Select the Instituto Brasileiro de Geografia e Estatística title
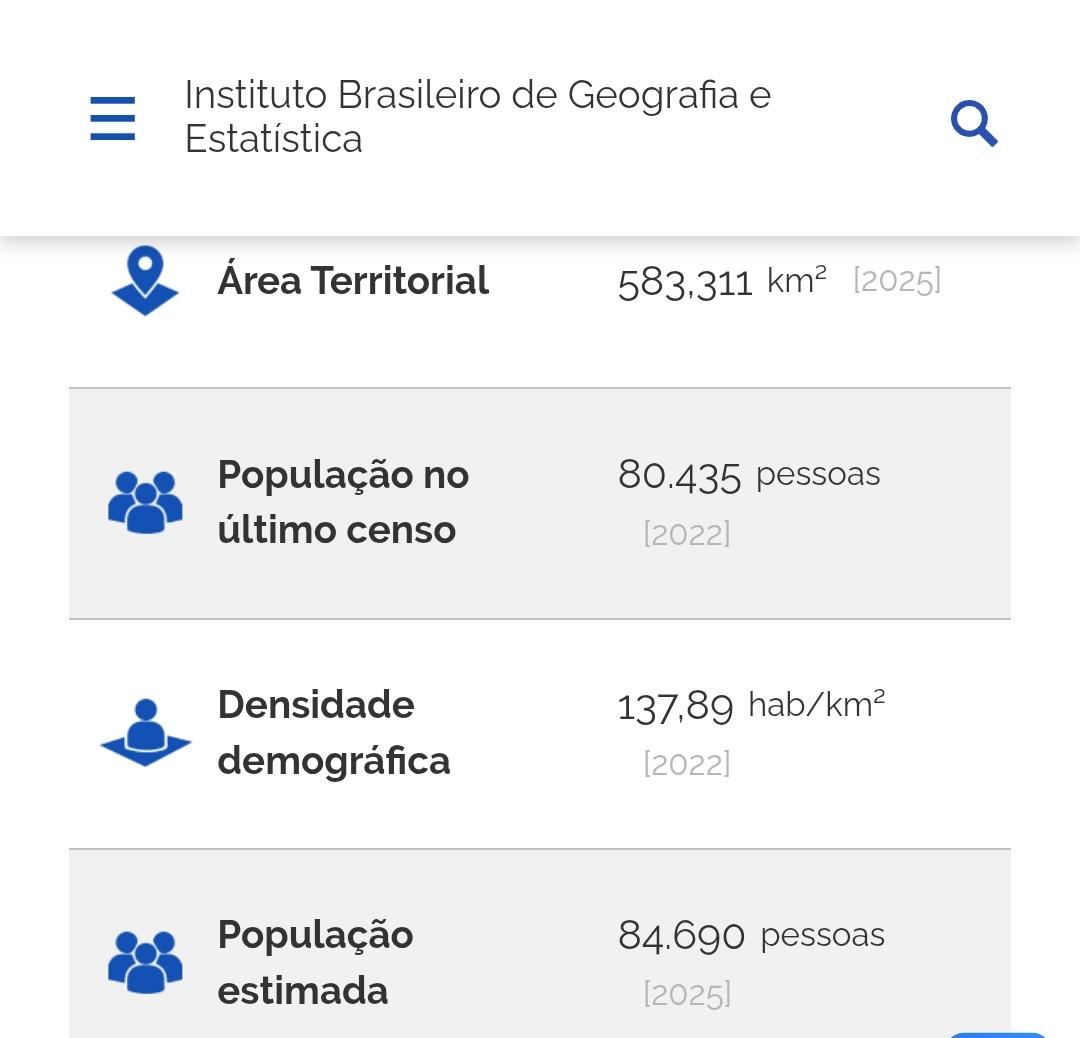 [477, 116]
